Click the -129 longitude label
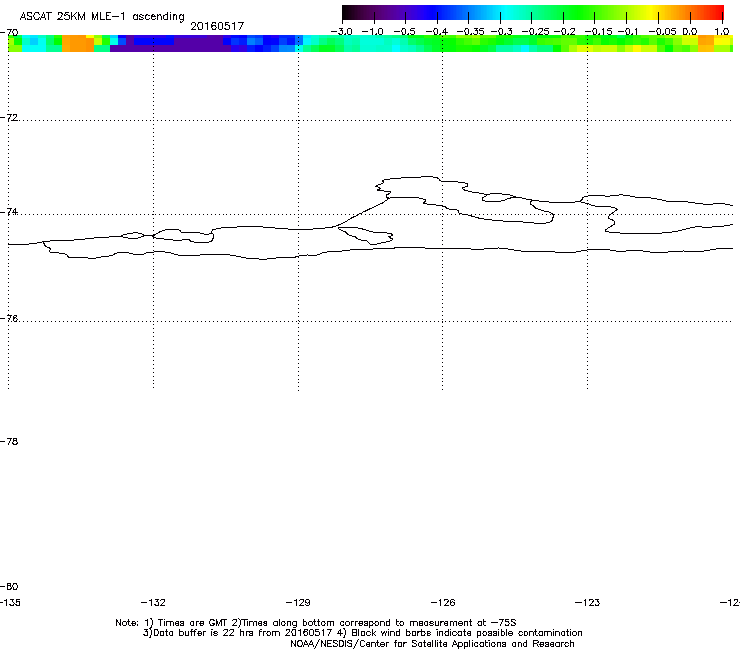740x650 pixels. tap(298, 602)
